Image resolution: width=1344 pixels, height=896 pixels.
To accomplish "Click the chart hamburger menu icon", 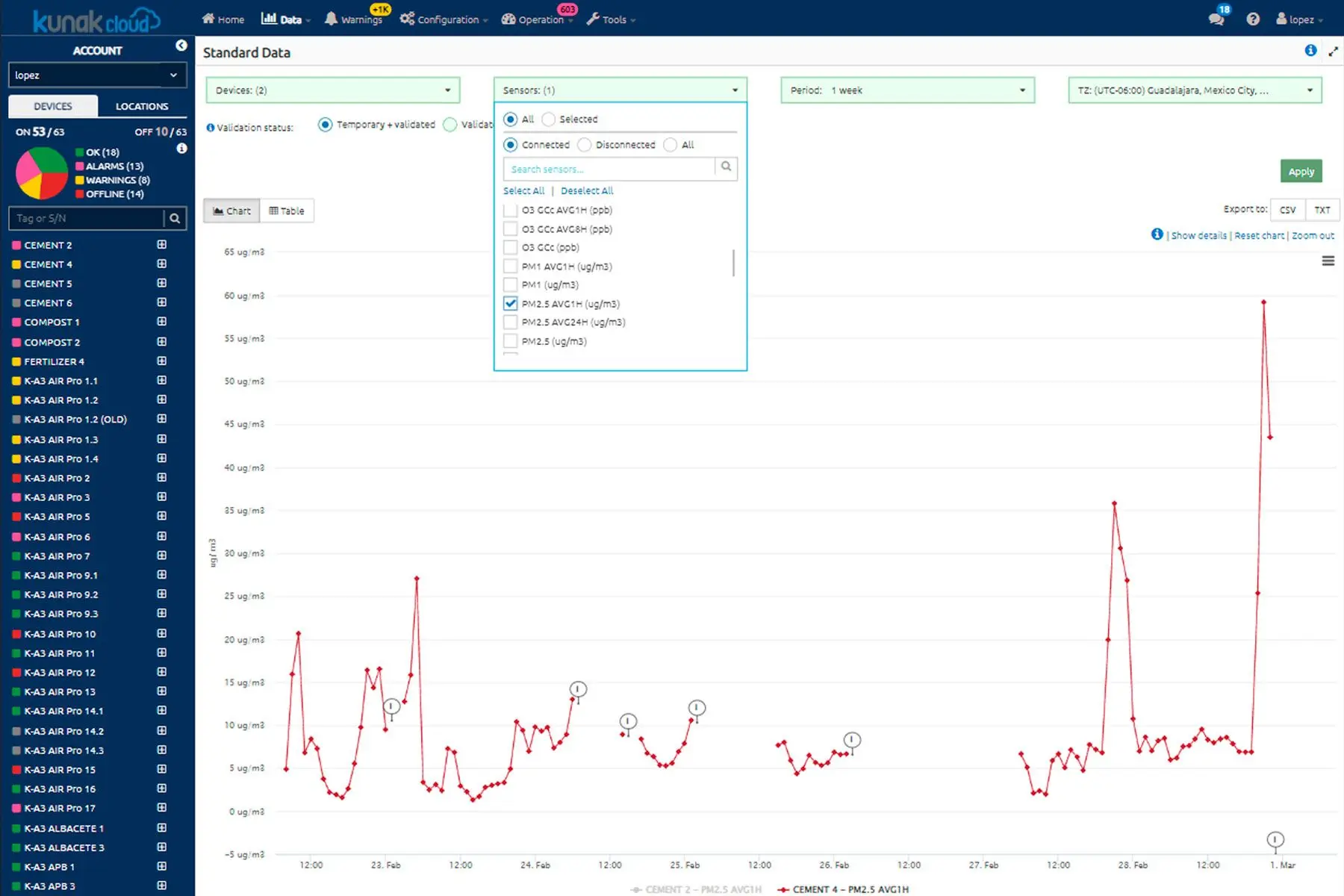I will (1328, 261).
